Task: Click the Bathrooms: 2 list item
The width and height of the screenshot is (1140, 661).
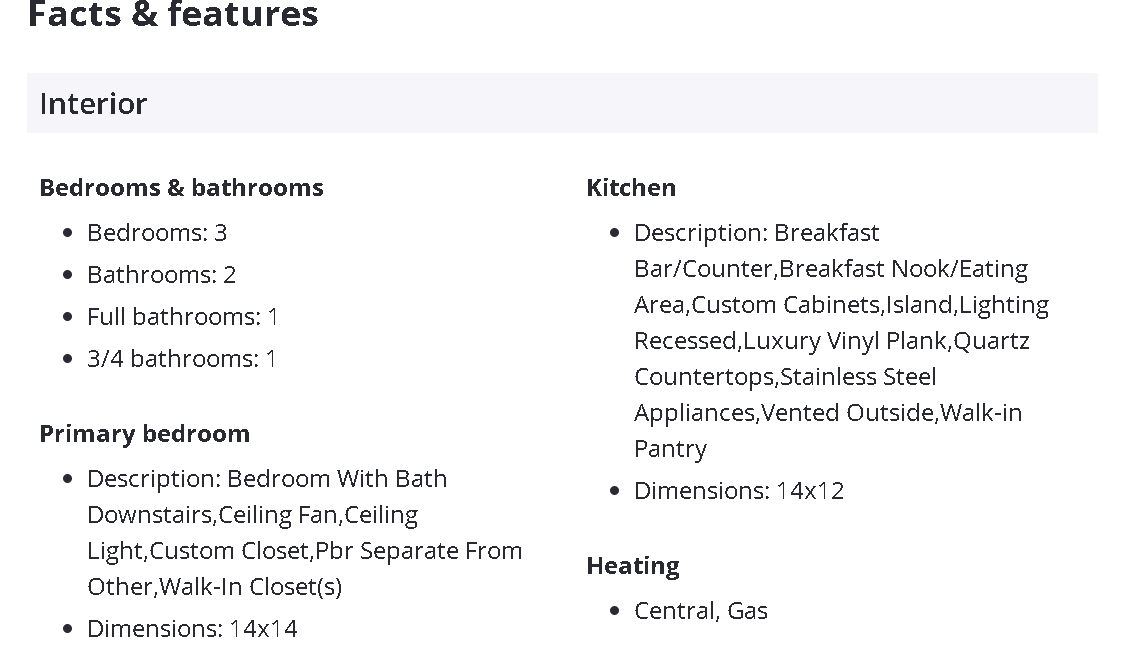Action: tap(161, 275)
